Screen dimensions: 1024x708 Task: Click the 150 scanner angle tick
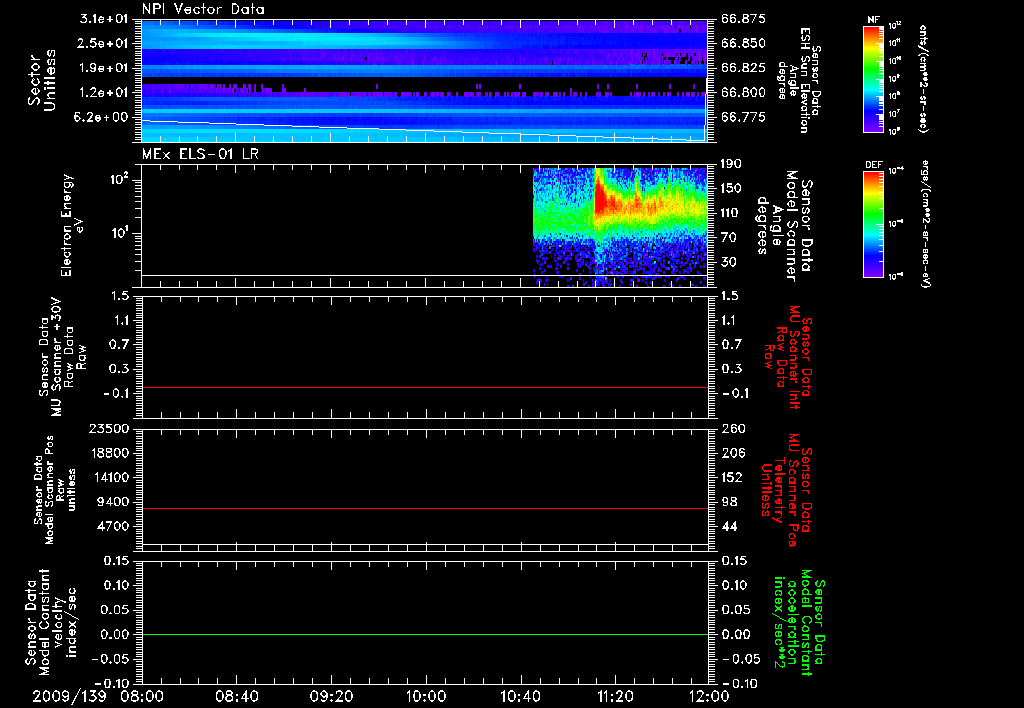point(731,189)
